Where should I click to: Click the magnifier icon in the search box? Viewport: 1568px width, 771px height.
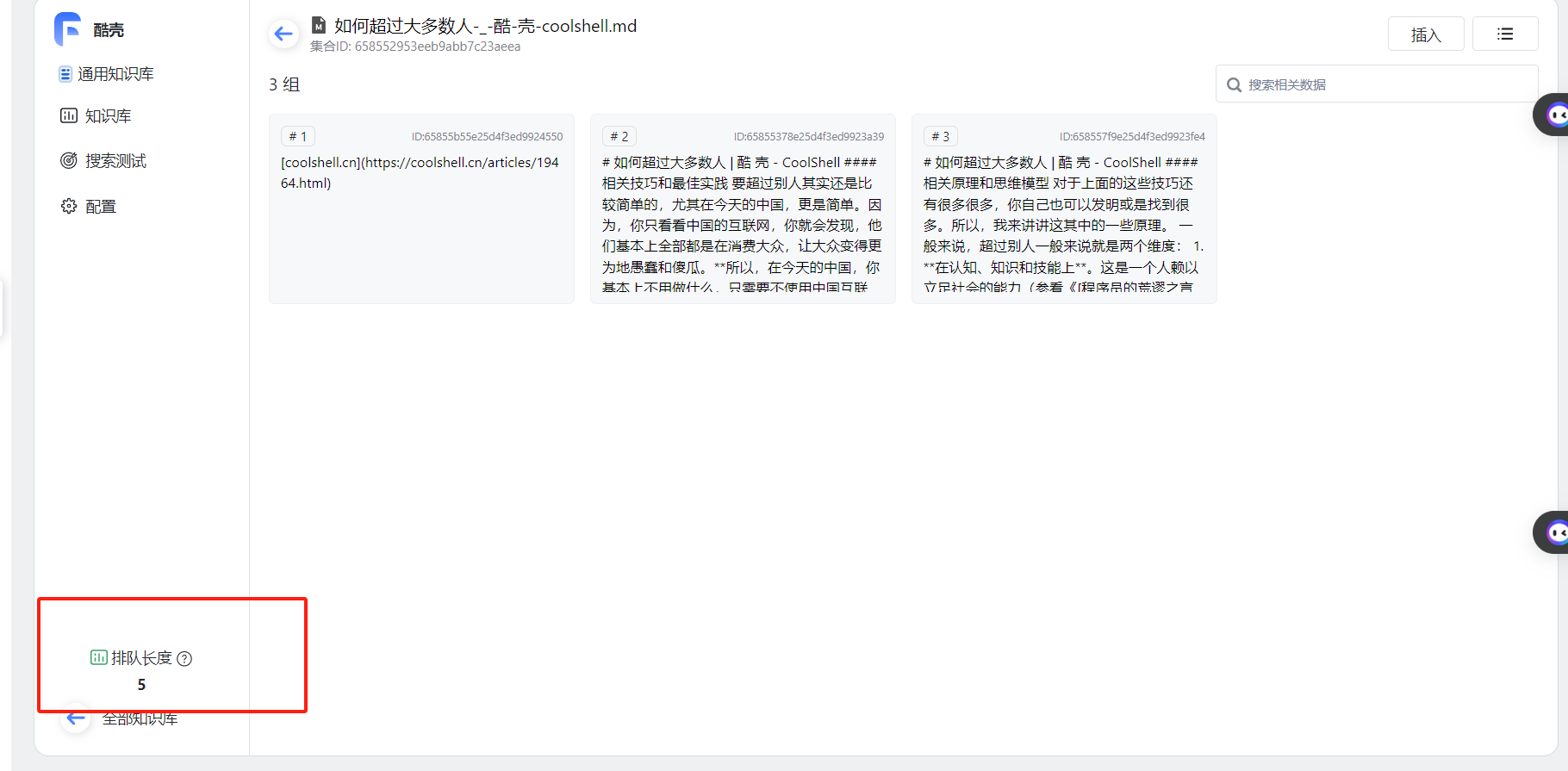tap(1234, 84)
